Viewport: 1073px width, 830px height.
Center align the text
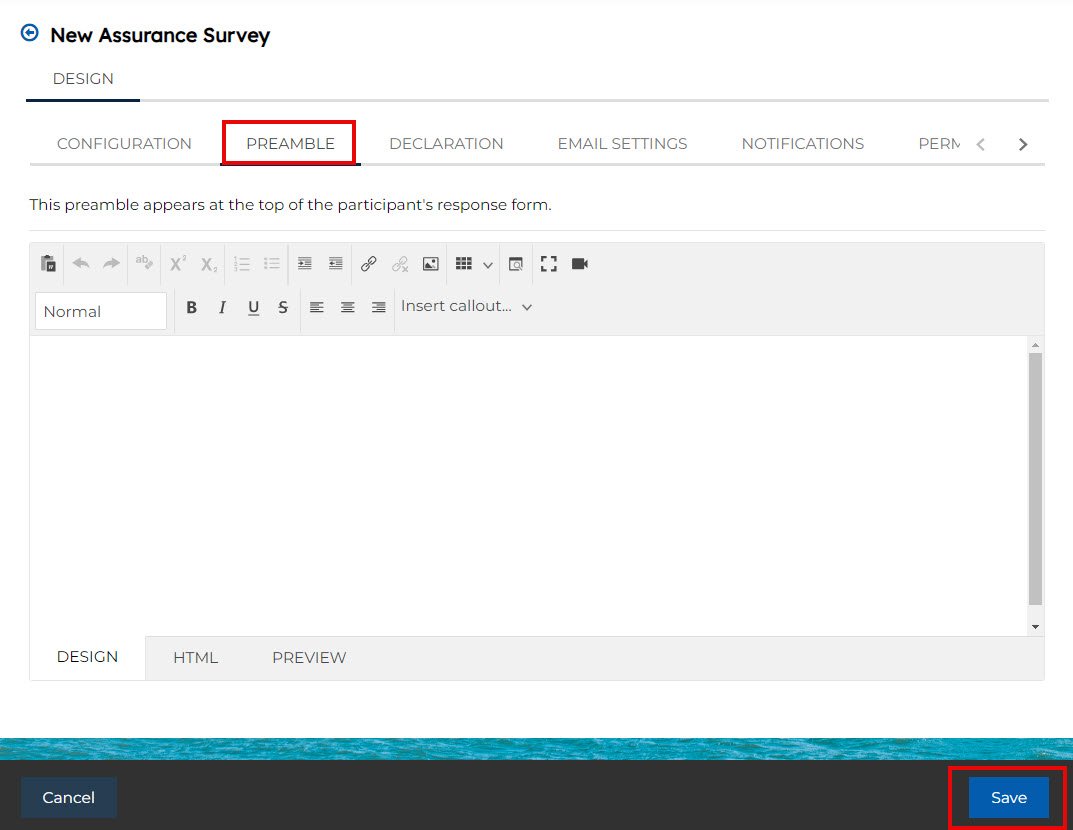point(348,308)
